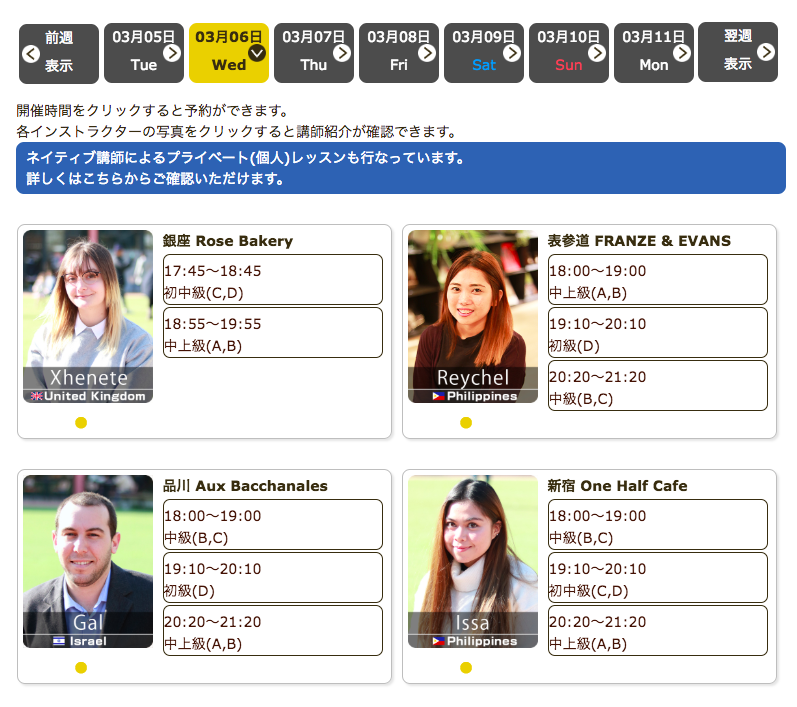Expand the selected 03月06日 Wed chevron
The image size is (797, 707).
[257, 53]
